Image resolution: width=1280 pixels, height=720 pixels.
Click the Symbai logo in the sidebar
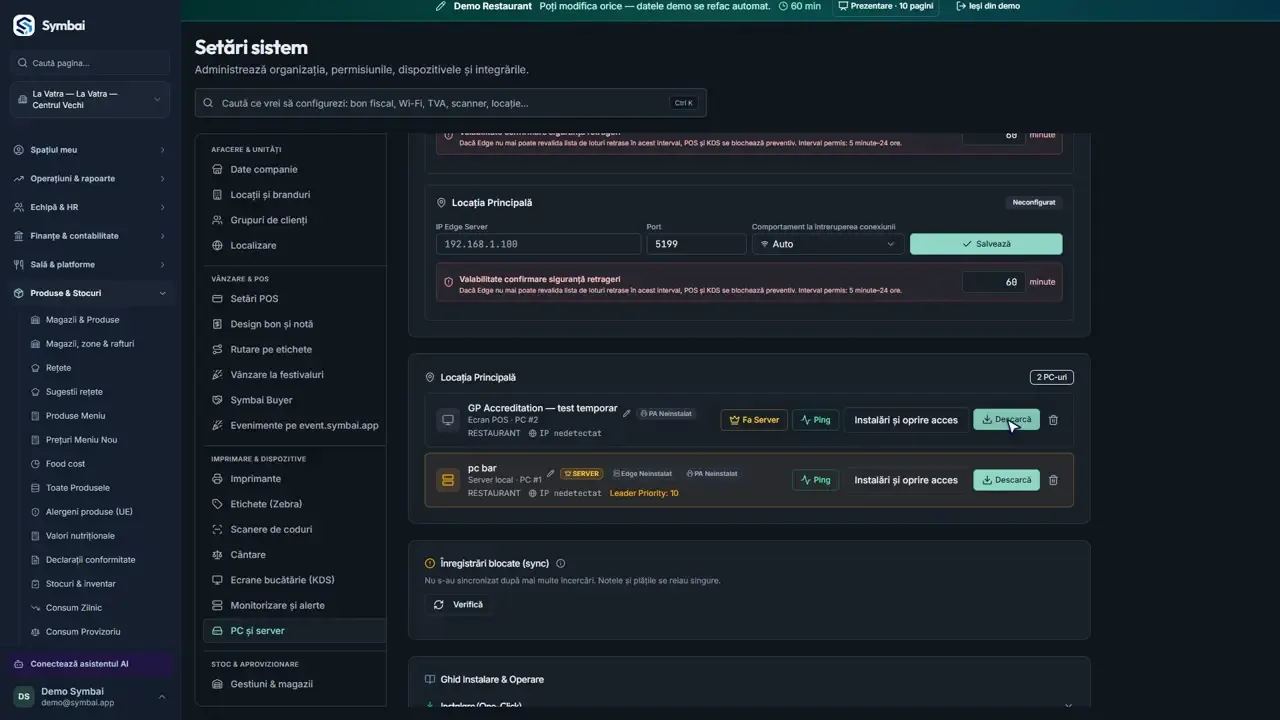point(24,26)
